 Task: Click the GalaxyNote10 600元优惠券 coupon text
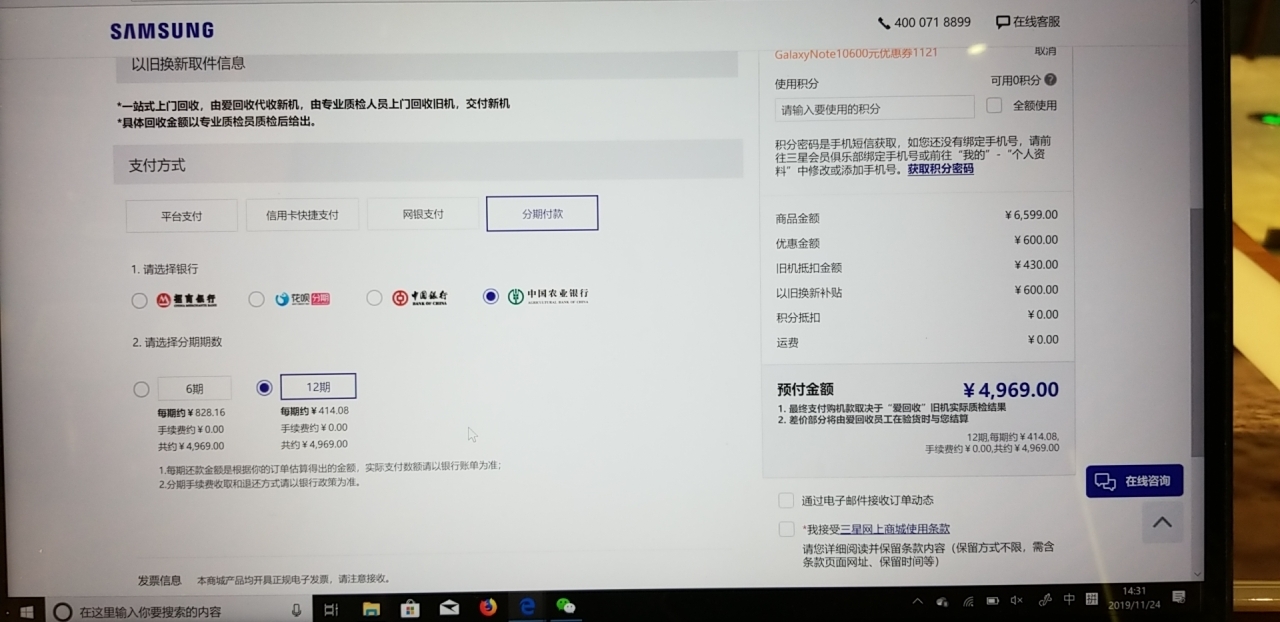point(856,53)
